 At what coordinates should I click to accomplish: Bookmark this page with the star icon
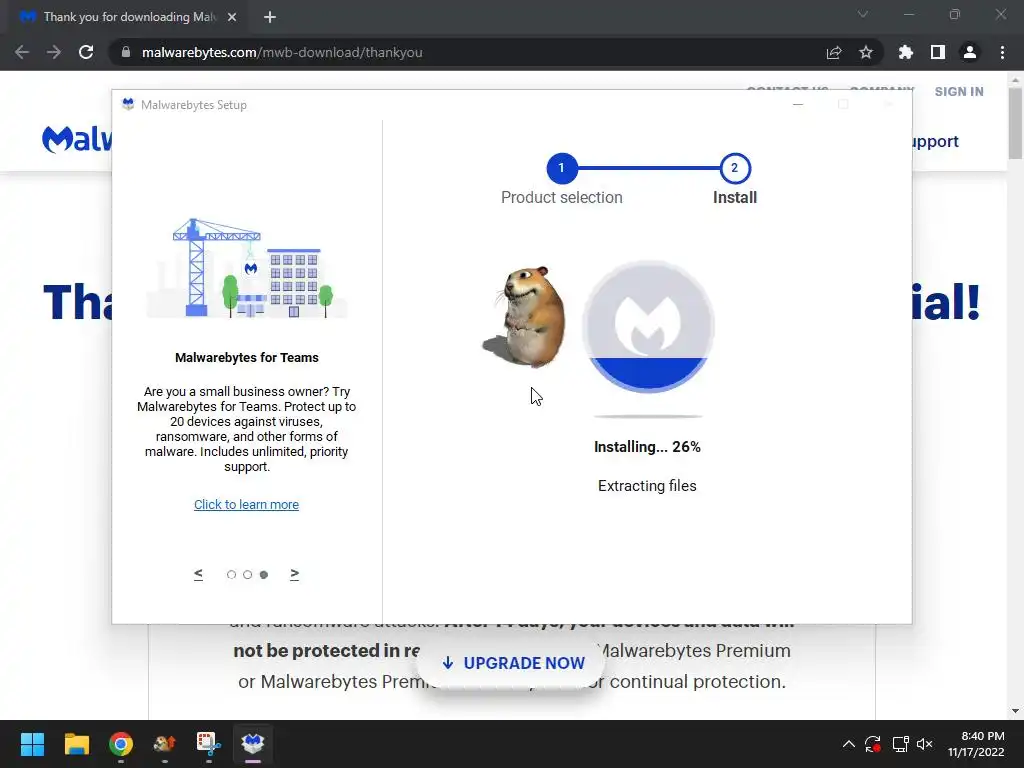tap(866, 52)
